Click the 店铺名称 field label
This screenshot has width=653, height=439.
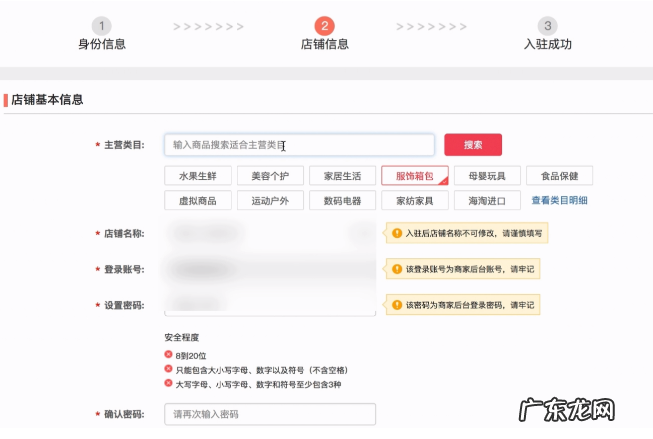[x=124, y=234]
